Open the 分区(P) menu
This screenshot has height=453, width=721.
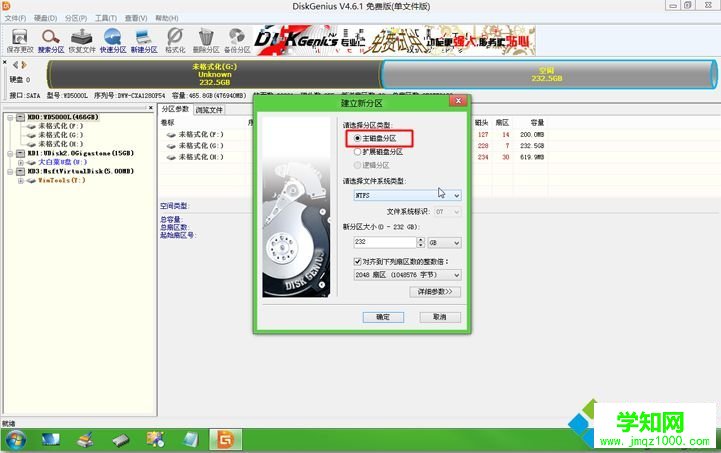[76, 18]
